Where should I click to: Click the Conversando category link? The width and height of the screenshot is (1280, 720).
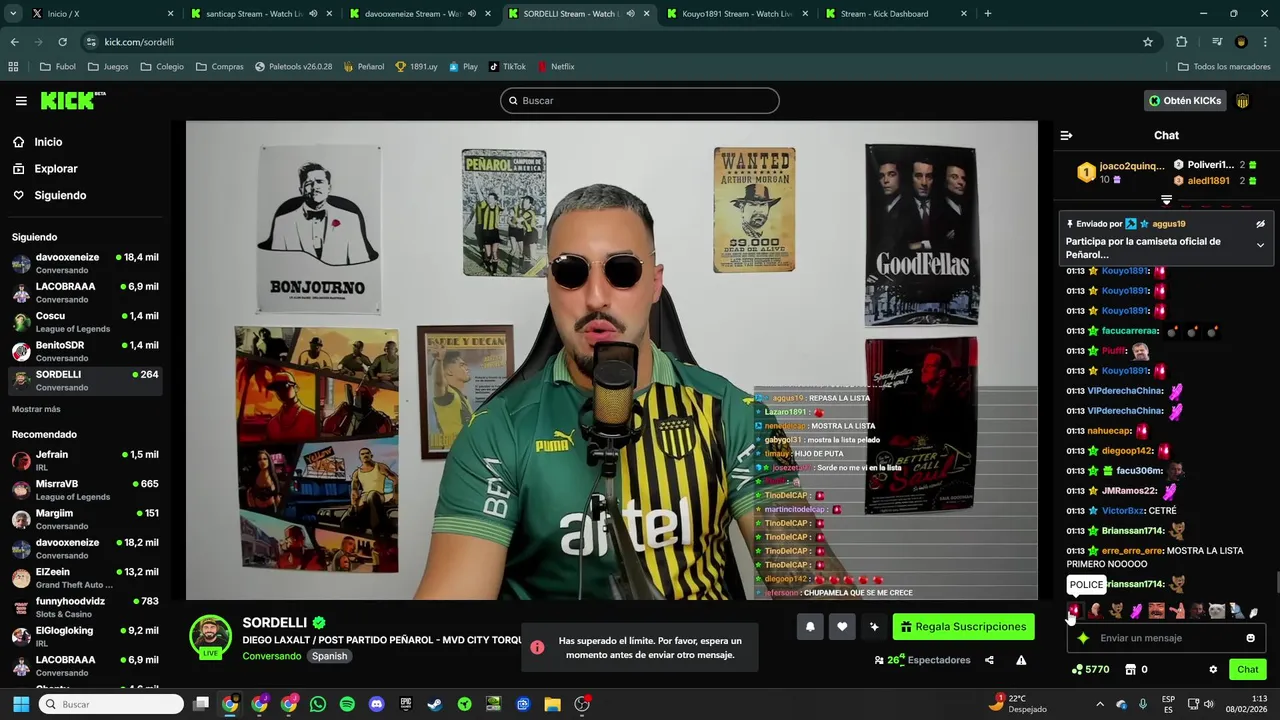271,656
